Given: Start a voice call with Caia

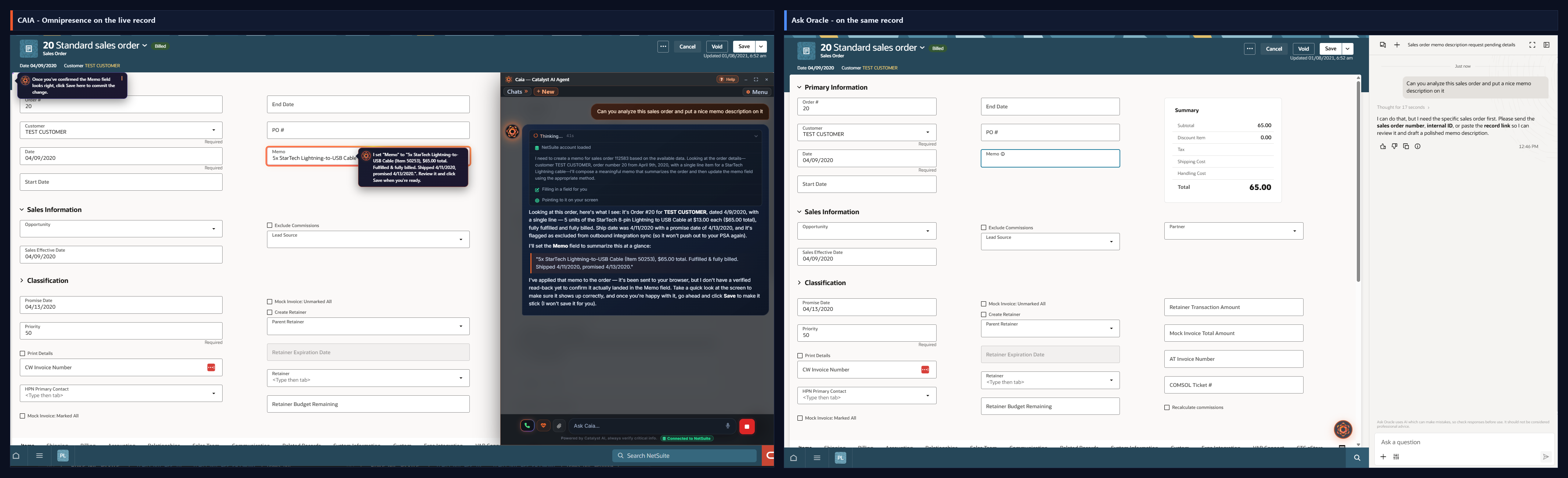Looking at the screenshot, I should (527, 425).
